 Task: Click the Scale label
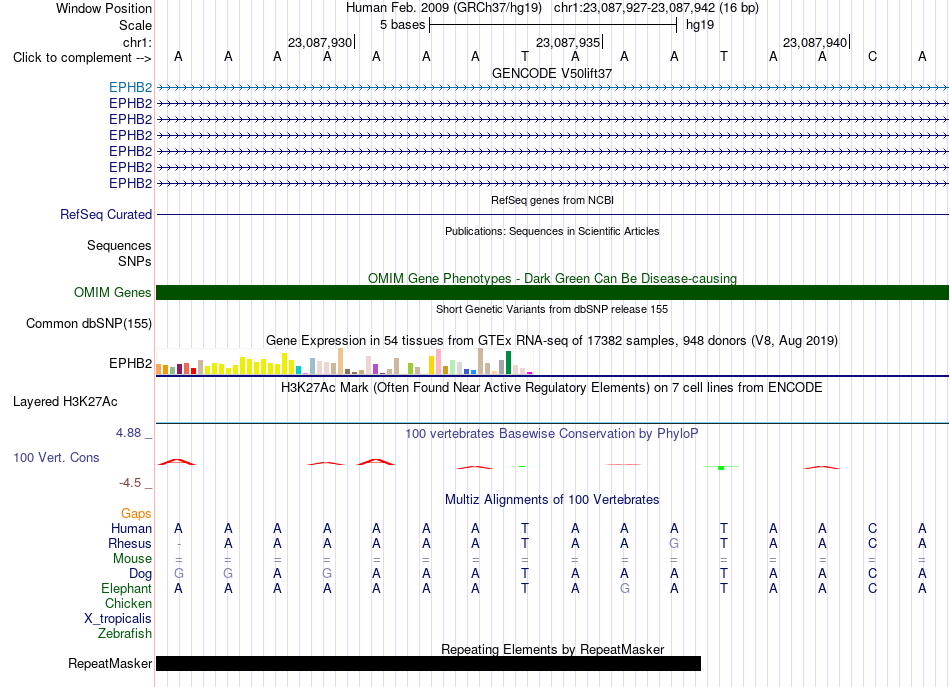pos(135,25)
